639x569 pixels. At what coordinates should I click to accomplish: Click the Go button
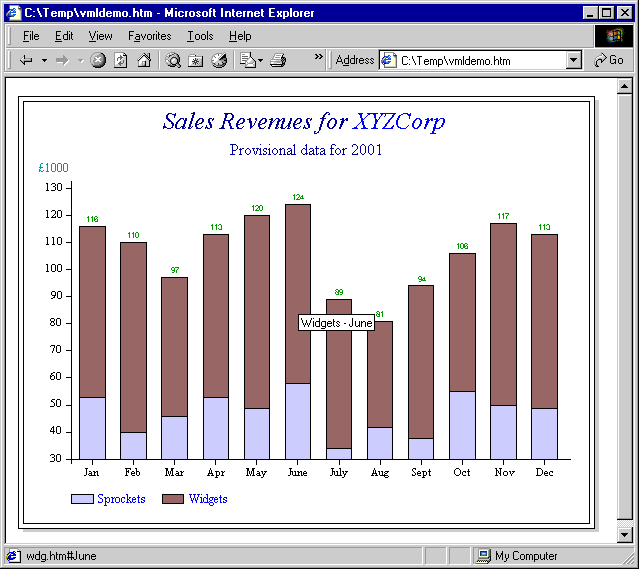(x=609, y=60)
